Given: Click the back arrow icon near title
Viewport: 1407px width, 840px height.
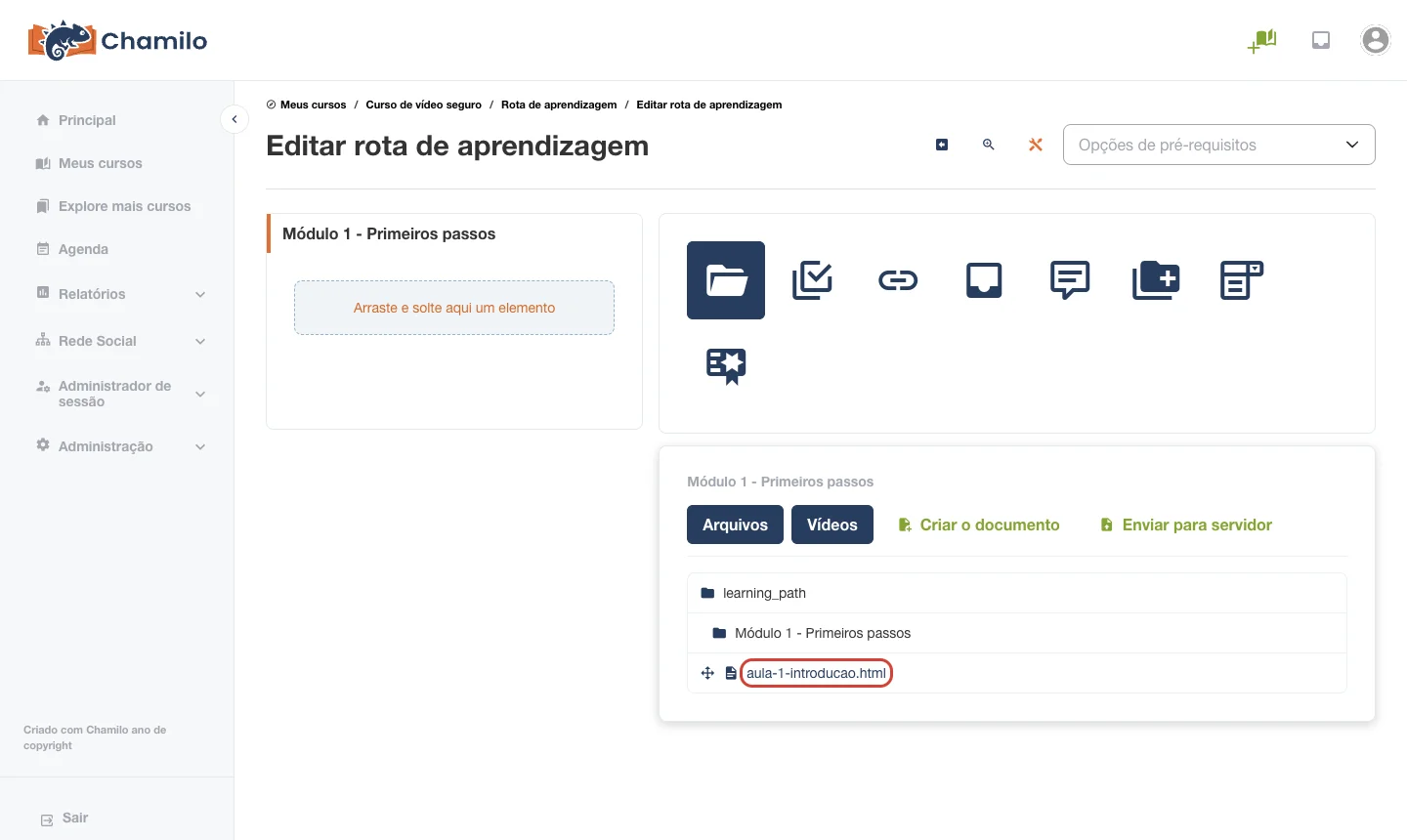Looking at the screenshot, I should tap(942, 145).
